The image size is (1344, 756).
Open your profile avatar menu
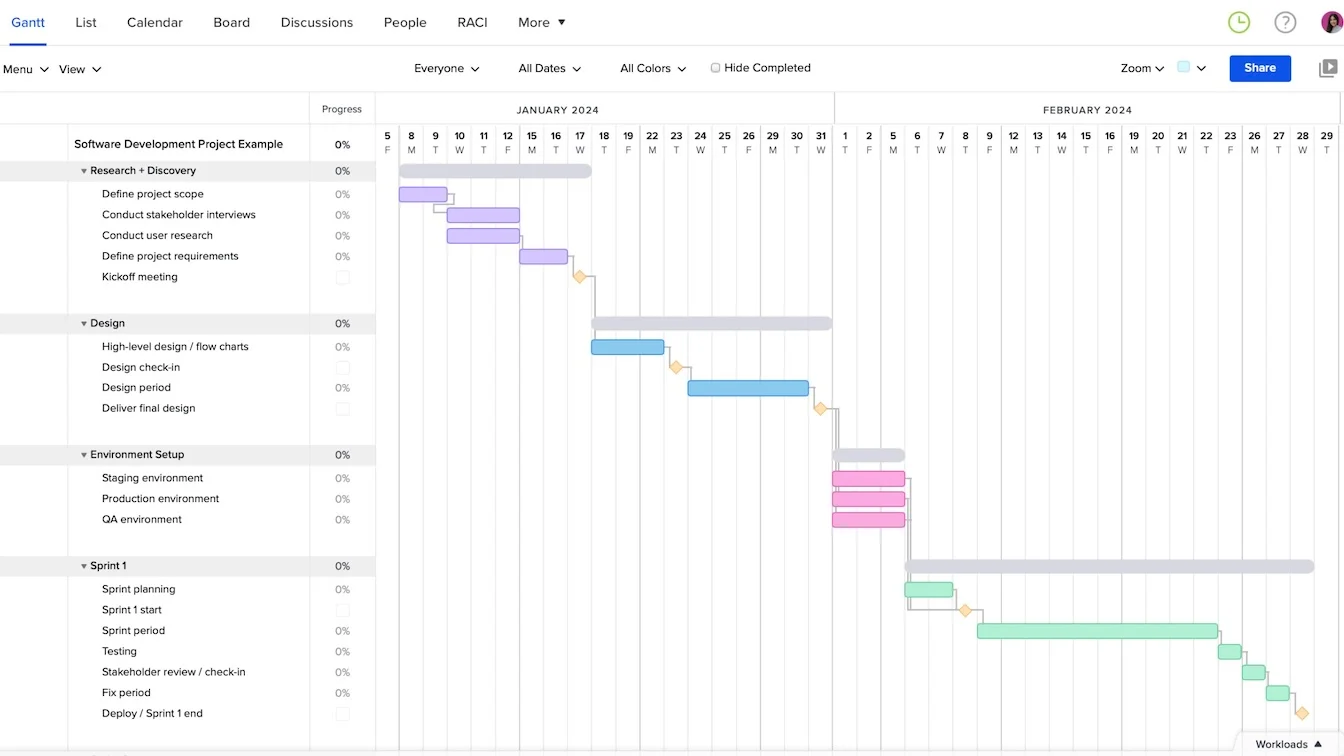1331,21
